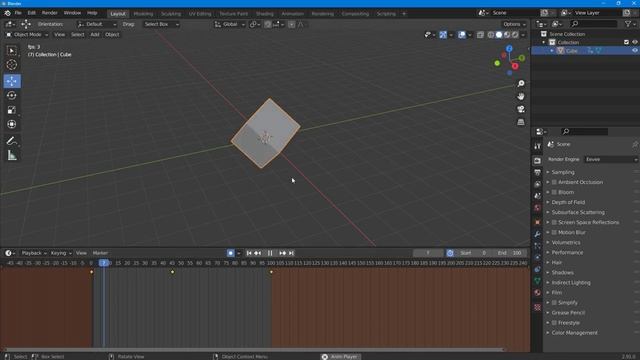Open the timeline editor type icon
This screenshot has width=640, height=360.
[10, 253]
